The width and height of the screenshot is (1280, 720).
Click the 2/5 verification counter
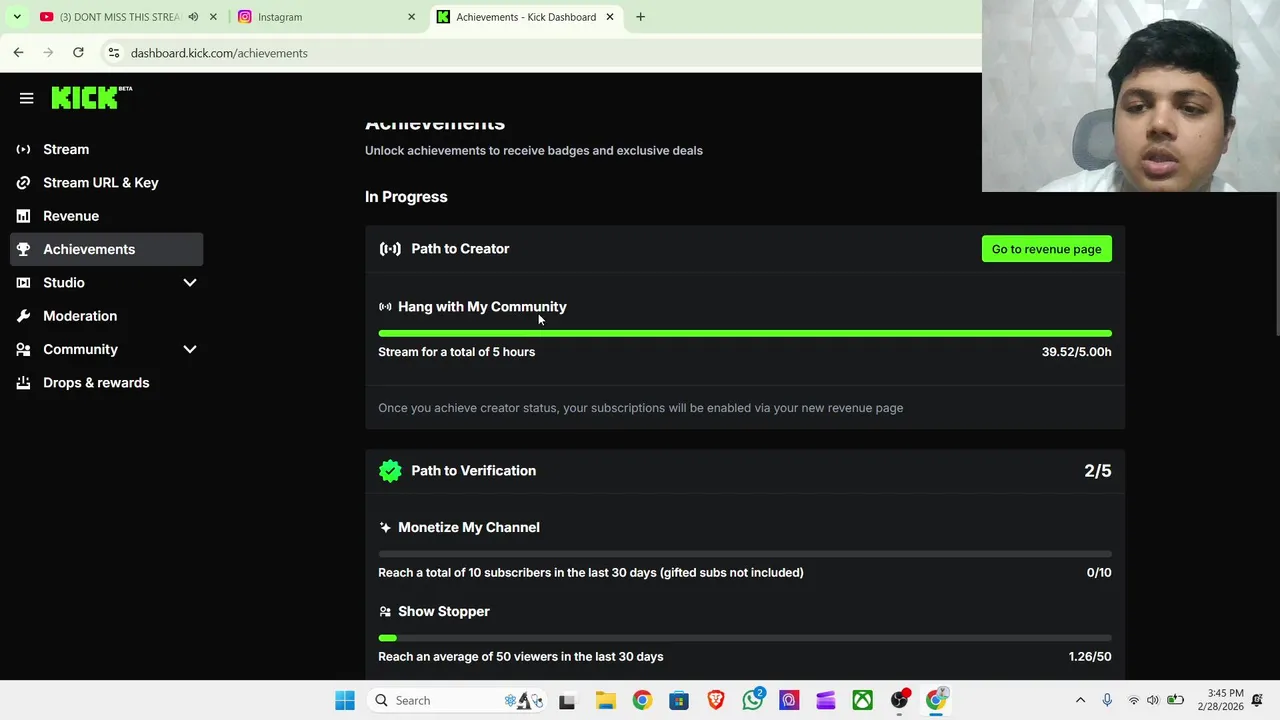point(1098,471)
